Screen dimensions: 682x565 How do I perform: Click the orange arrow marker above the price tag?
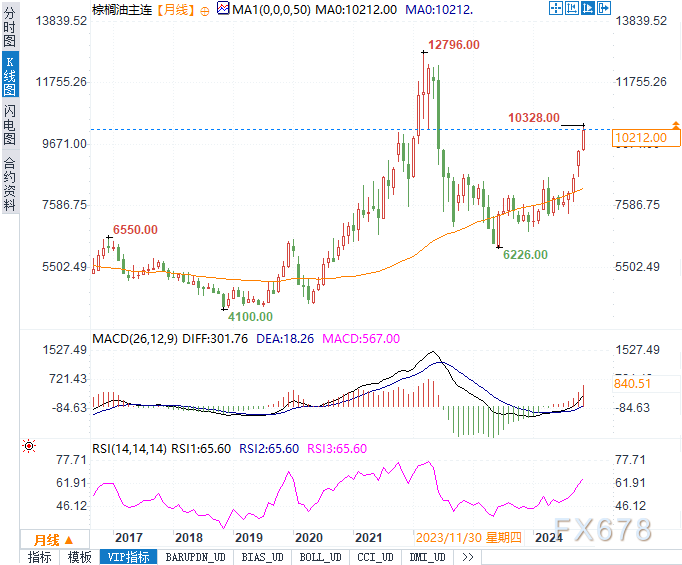(675, 126)
